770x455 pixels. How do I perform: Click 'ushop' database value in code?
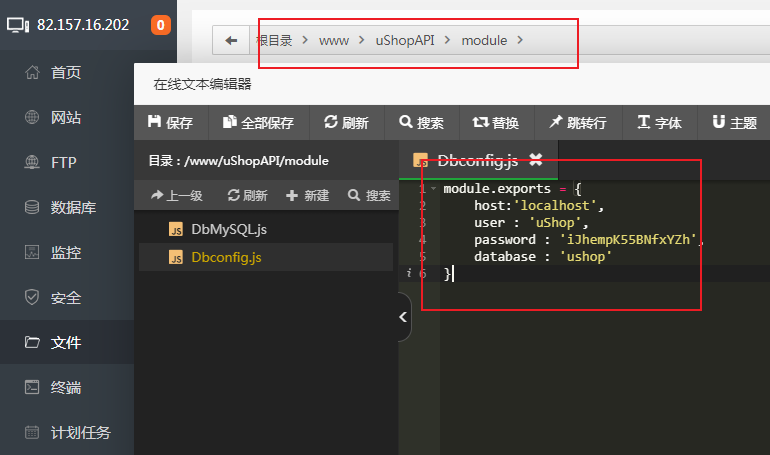point(586,257)
